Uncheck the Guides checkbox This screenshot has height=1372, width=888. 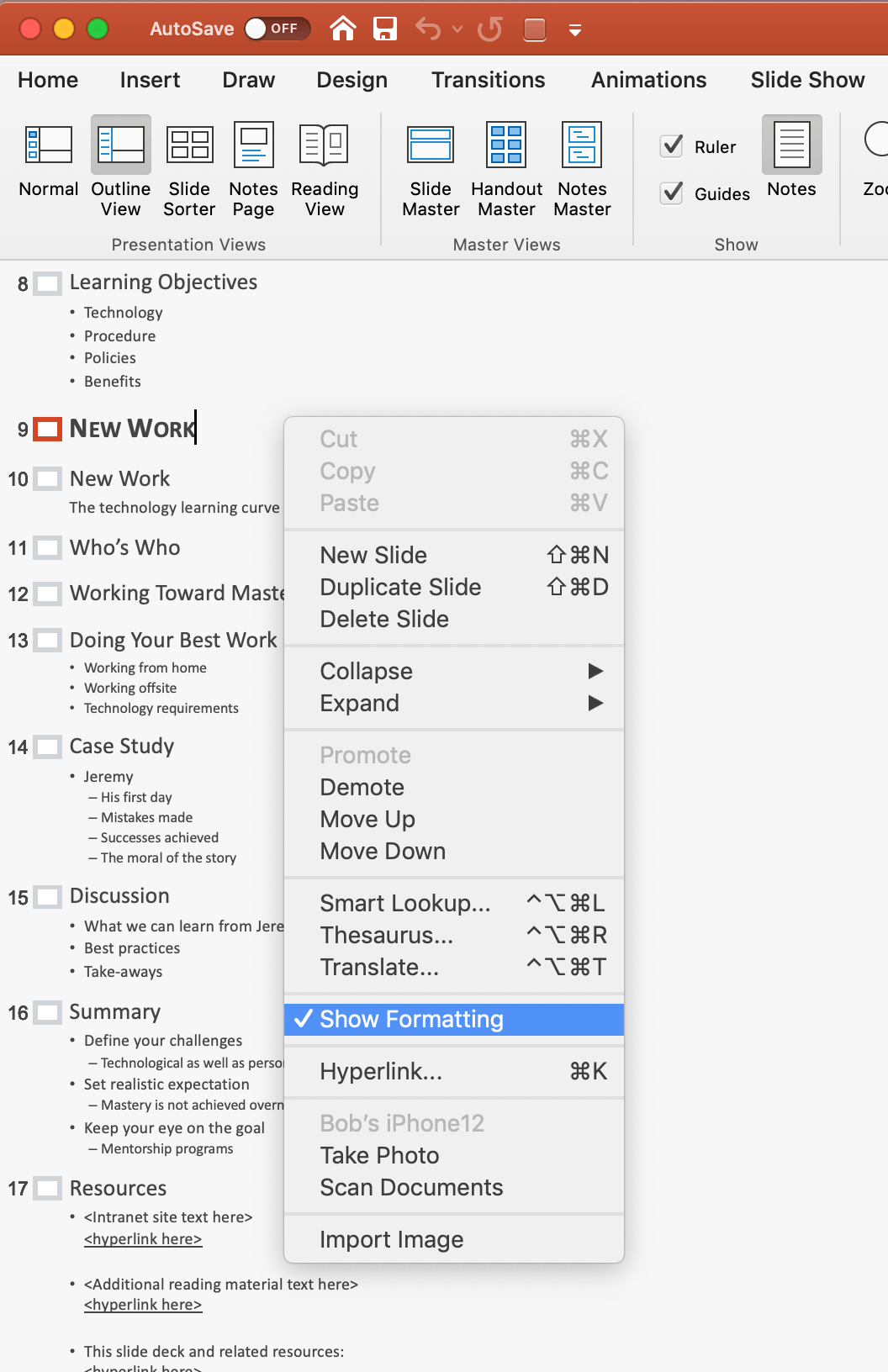(672, 193)
